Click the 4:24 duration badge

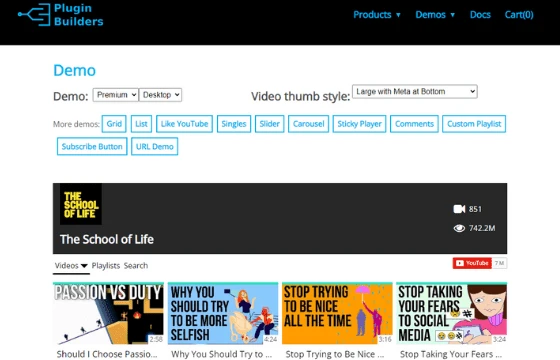coord(270,339)
